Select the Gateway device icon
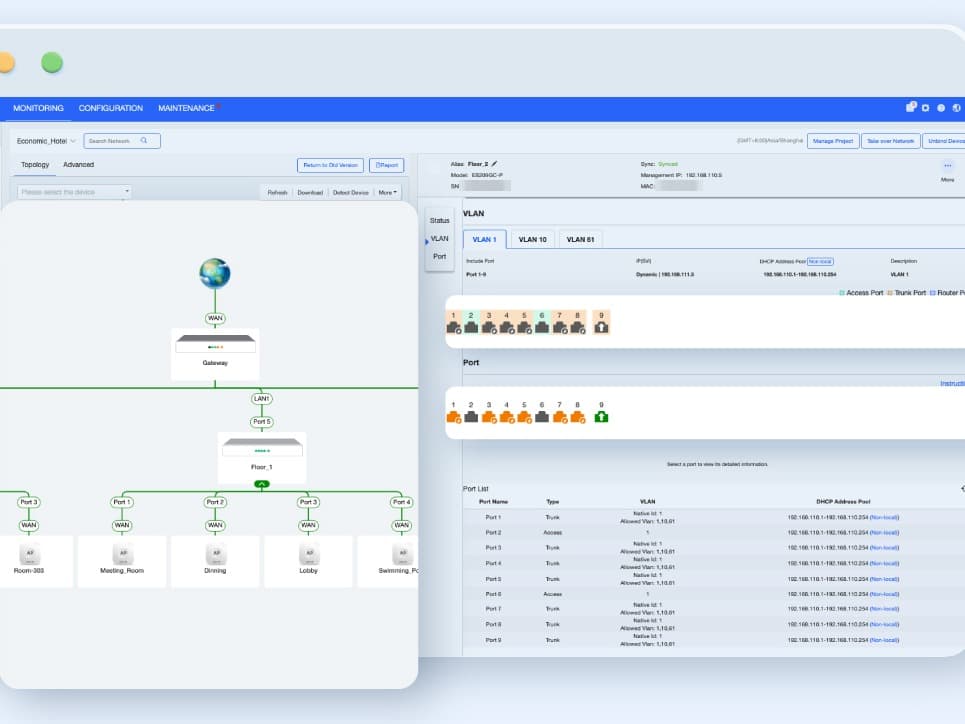965x724 pixels. point(215,343)
